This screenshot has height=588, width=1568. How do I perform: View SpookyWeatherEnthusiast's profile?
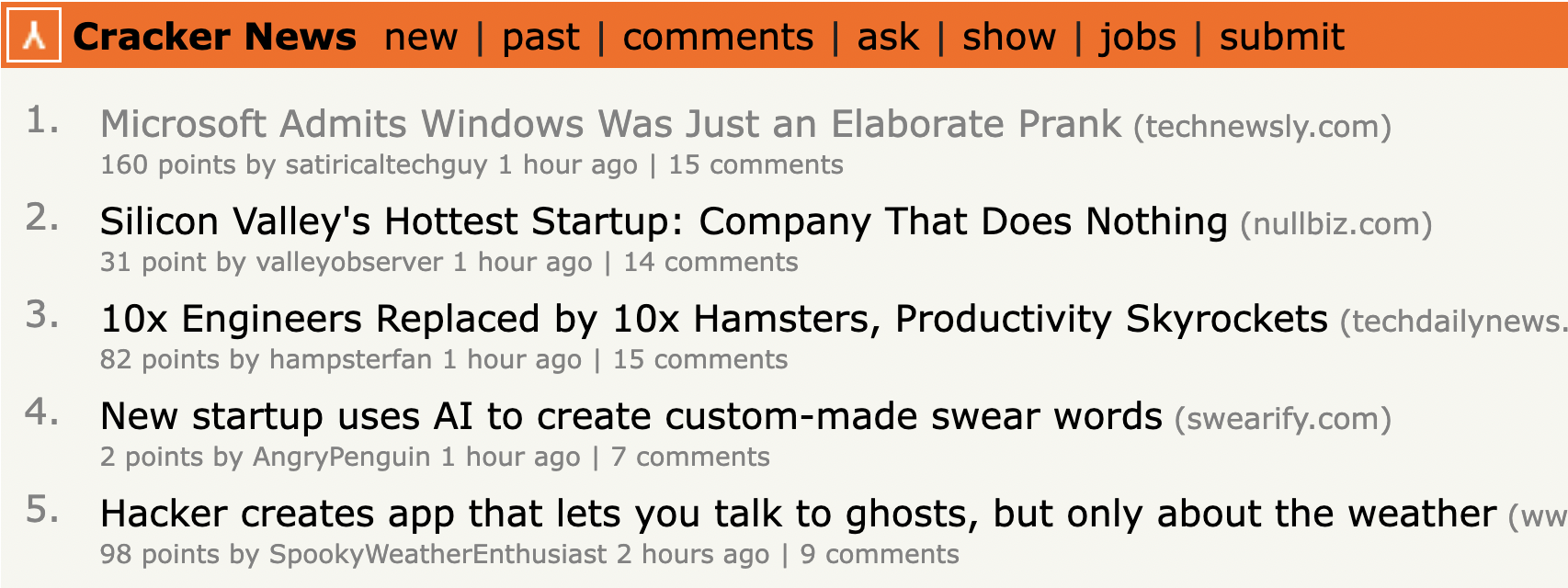pos(437,555)
